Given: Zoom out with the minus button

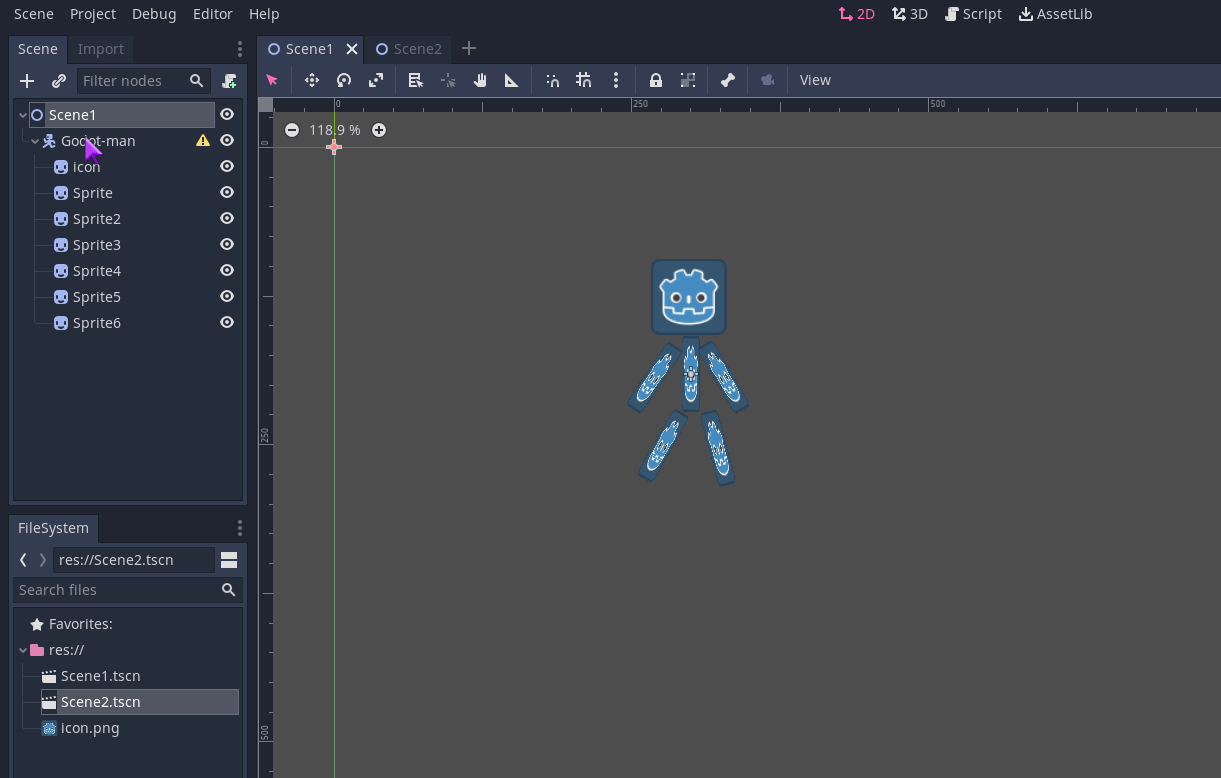Looking at the screenshot, I should (x=292, y=130).
